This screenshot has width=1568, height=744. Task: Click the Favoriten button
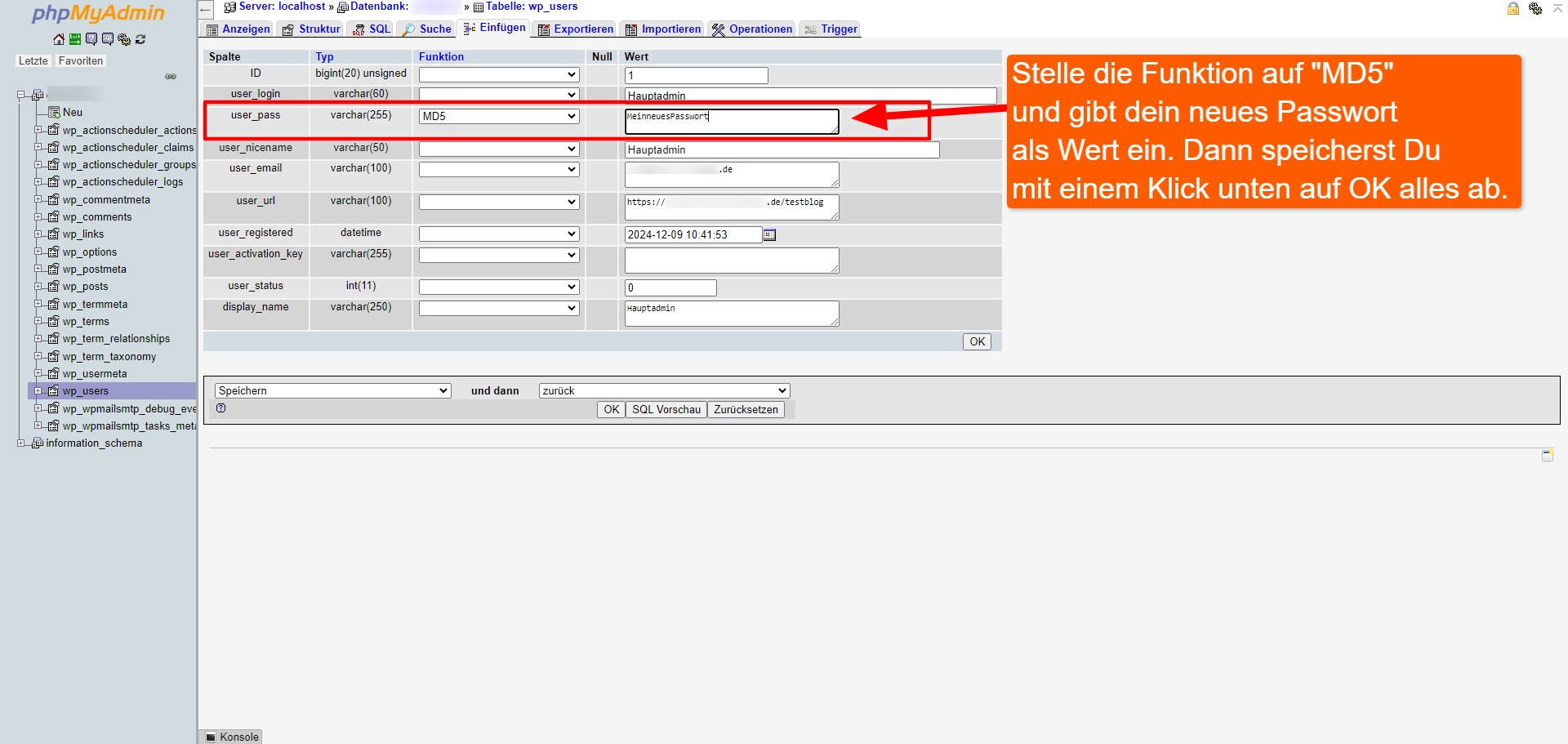coord(81,61)
